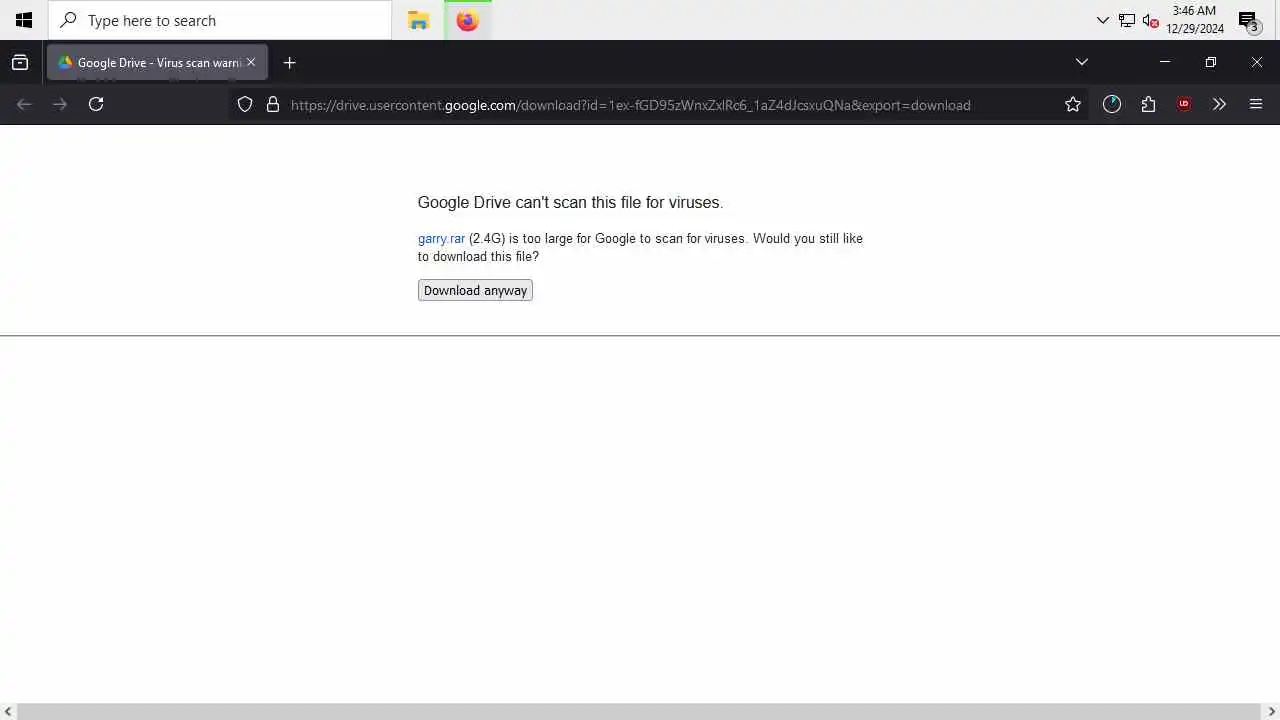This screenshot has width=1280, height=720.
Task: Open network status tray icon
Action: (x=1126, y=20)
